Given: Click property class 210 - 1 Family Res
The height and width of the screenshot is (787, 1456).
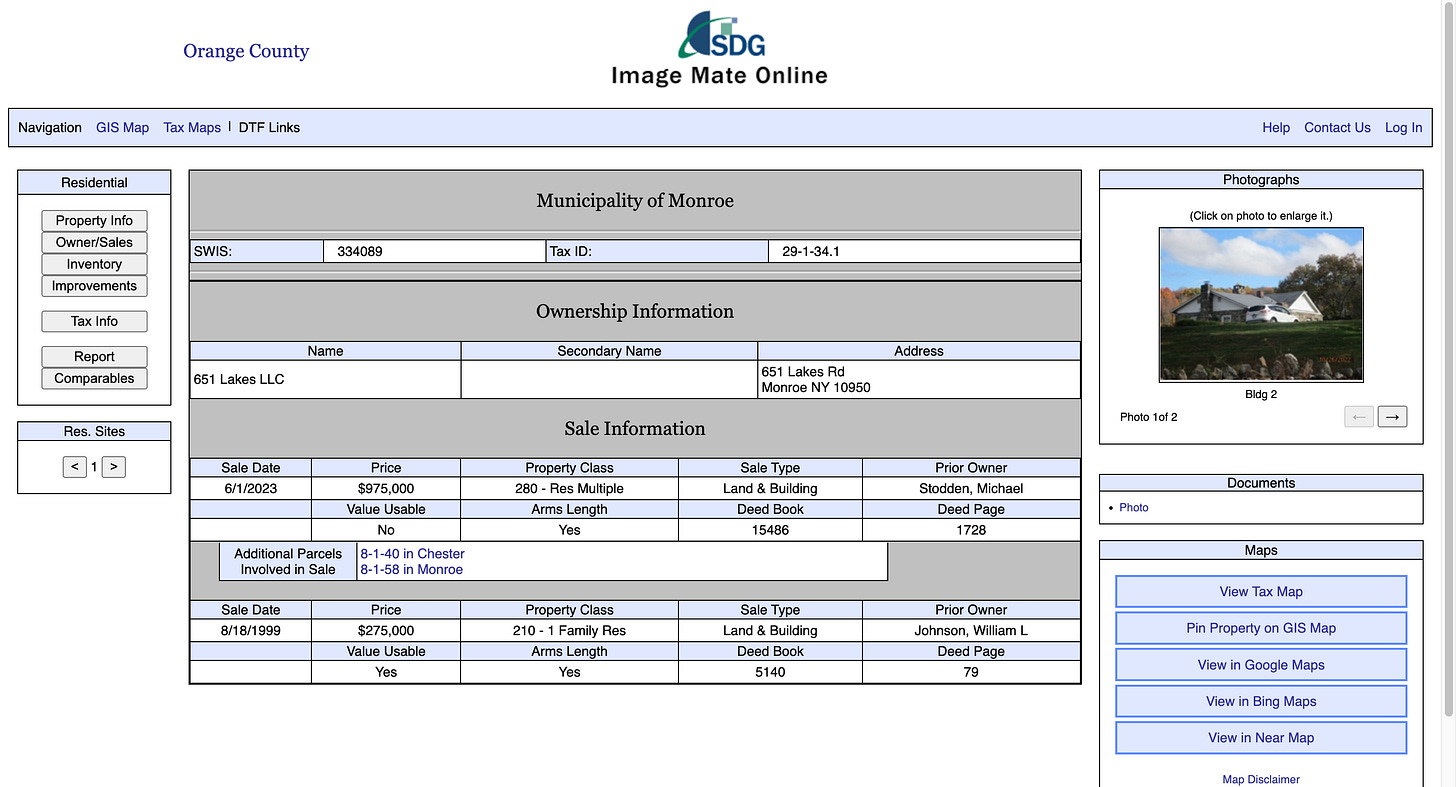Looking at the screenshot, I should pyautogui.click(x=569, y=630).
